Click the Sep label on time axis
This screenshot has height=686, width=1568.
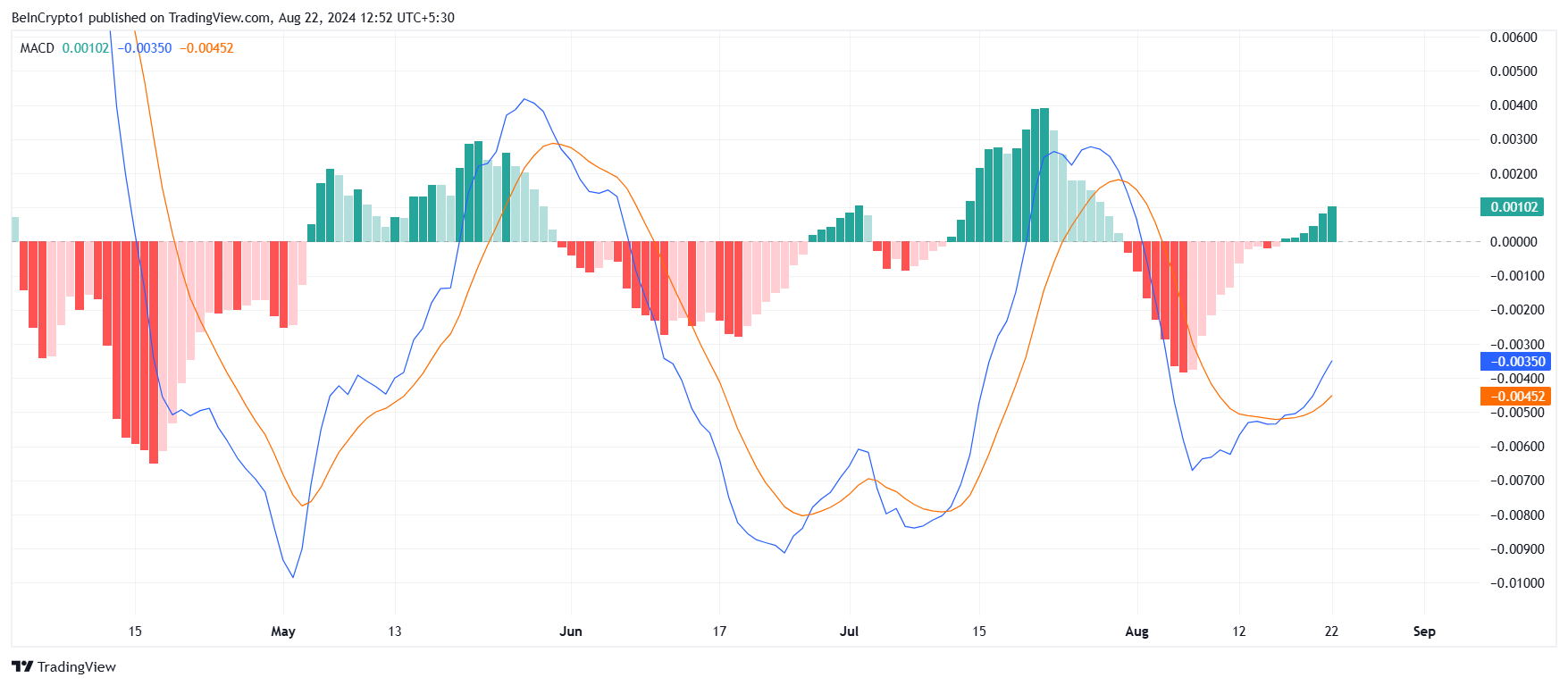1424,632
